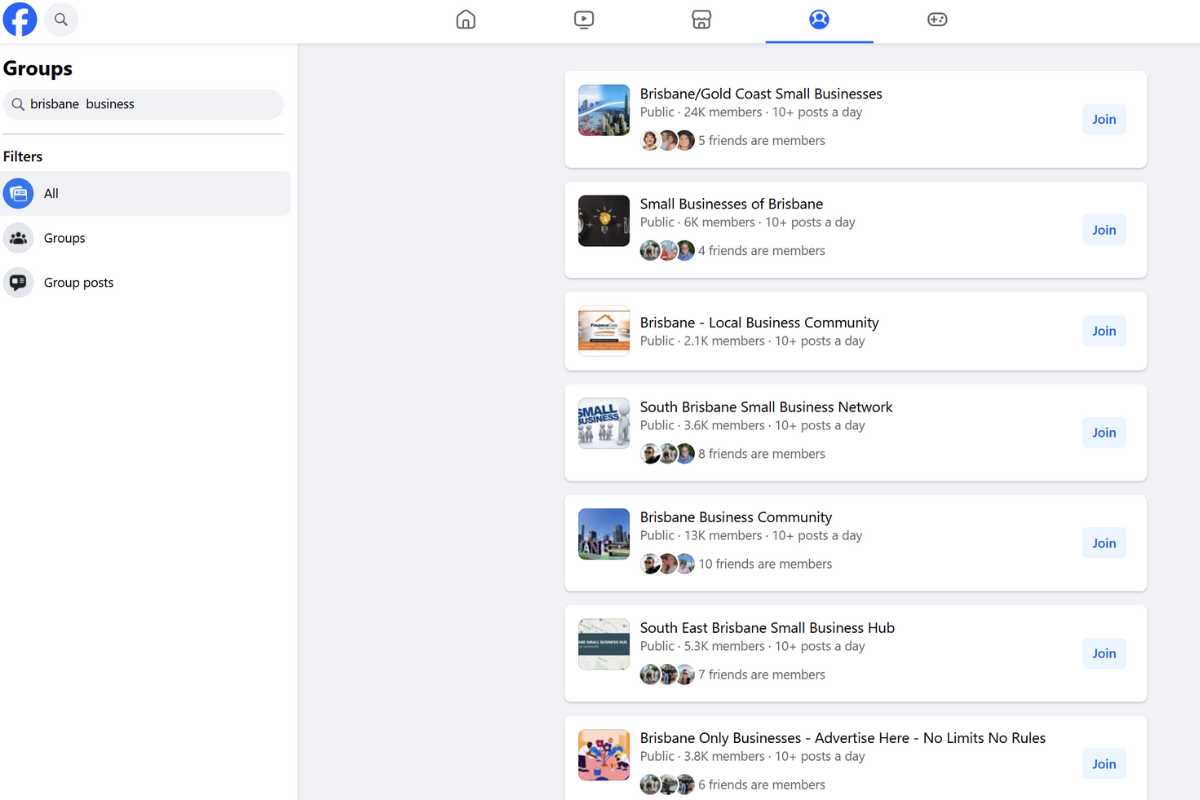Click the magnifier icon inside groups search box

[18, 104]
